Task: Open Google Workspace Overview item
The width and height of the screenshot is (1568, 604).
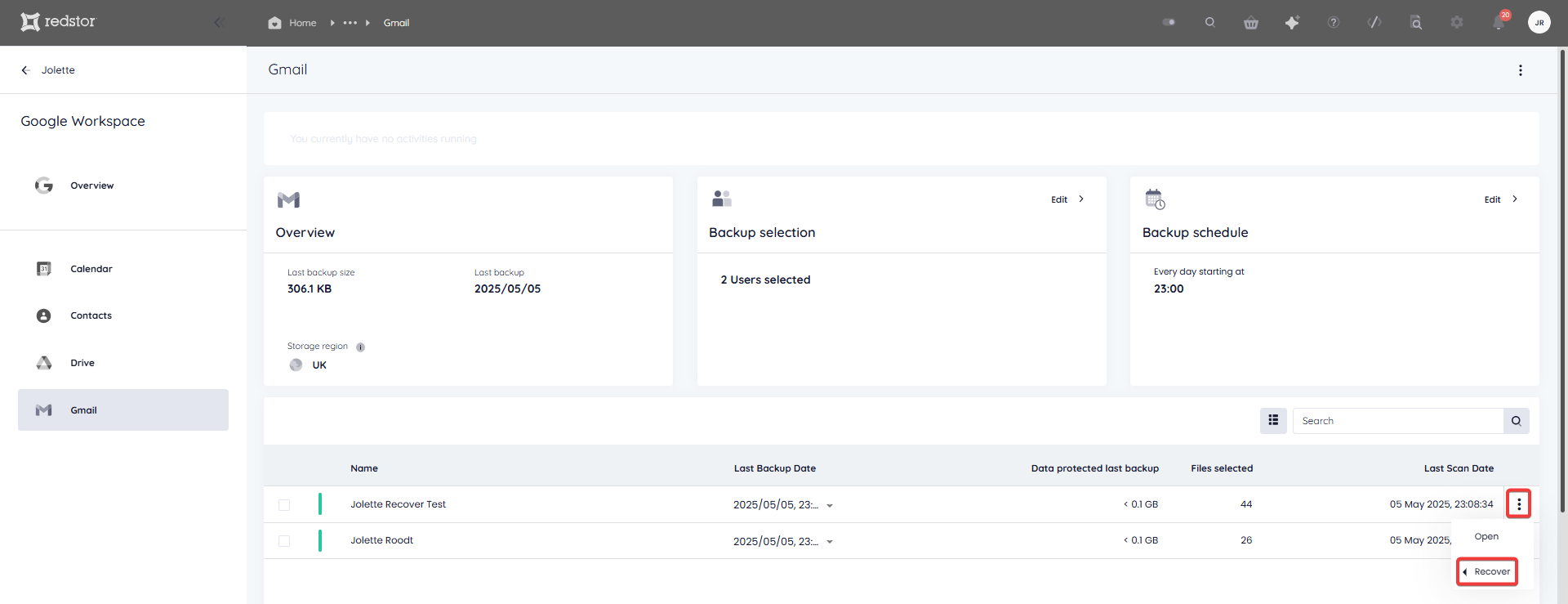Action: pos(123,186)
